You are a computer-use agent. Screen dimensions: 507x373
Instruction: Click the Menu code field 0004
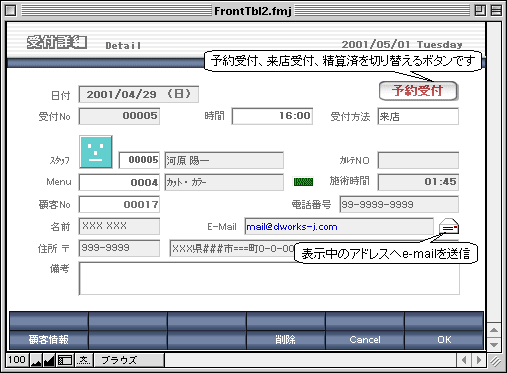coord(119,182)
